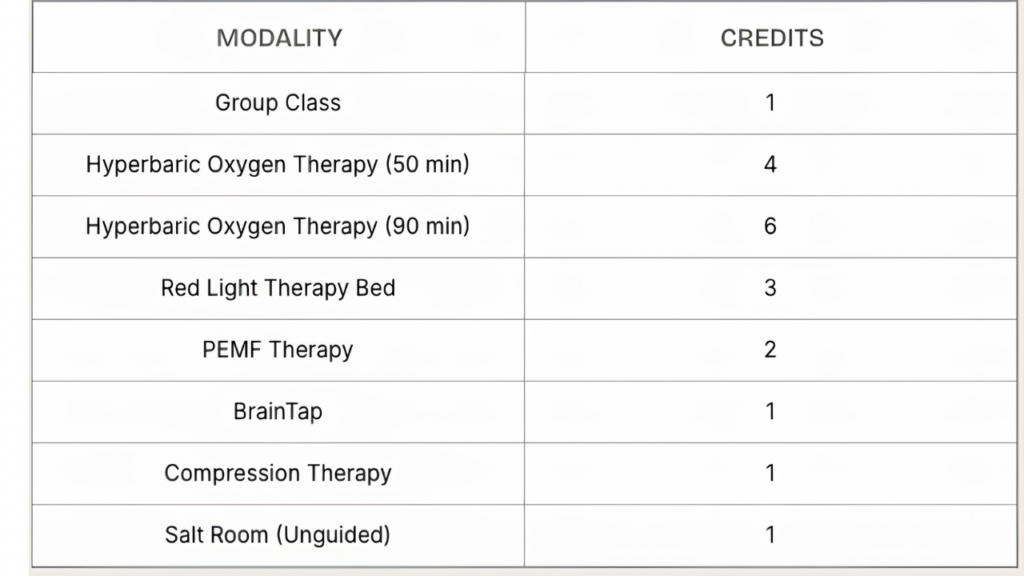Click credits value for Group Class
Screen dimensions: 1024x576
(771, 103)
